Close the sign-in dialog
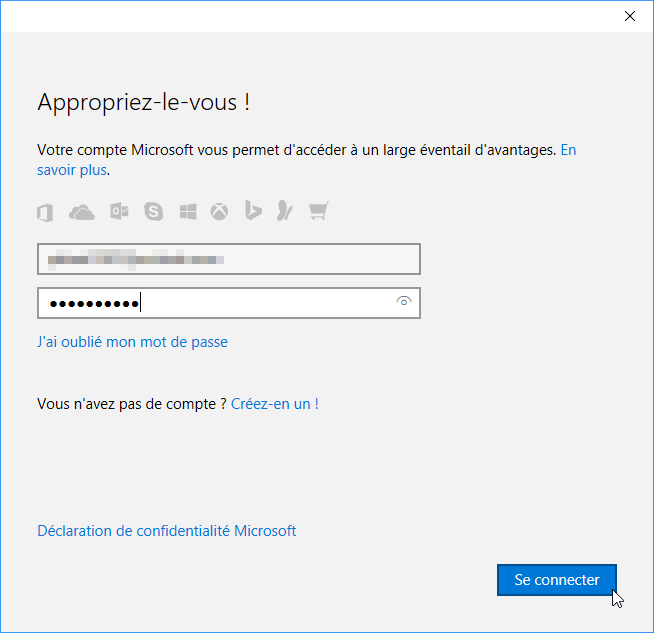Image resolution: width=654 pixels, height=633 pixels. 630,16
